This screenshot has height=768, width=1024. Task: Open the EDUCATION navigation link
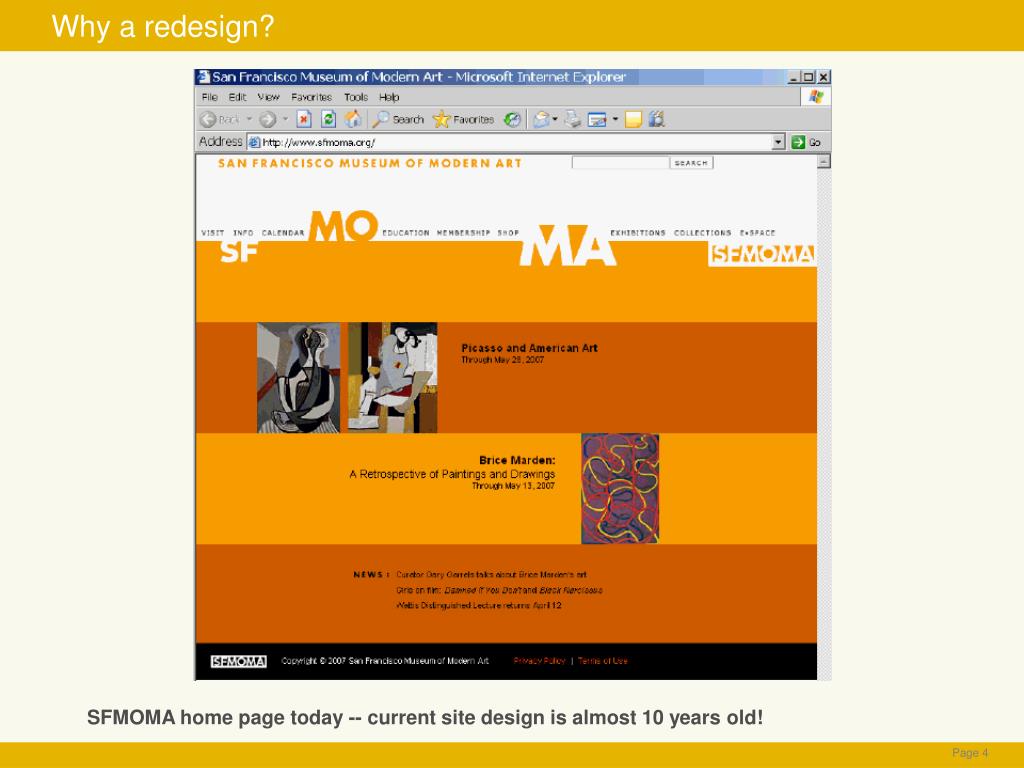[406, 232]
